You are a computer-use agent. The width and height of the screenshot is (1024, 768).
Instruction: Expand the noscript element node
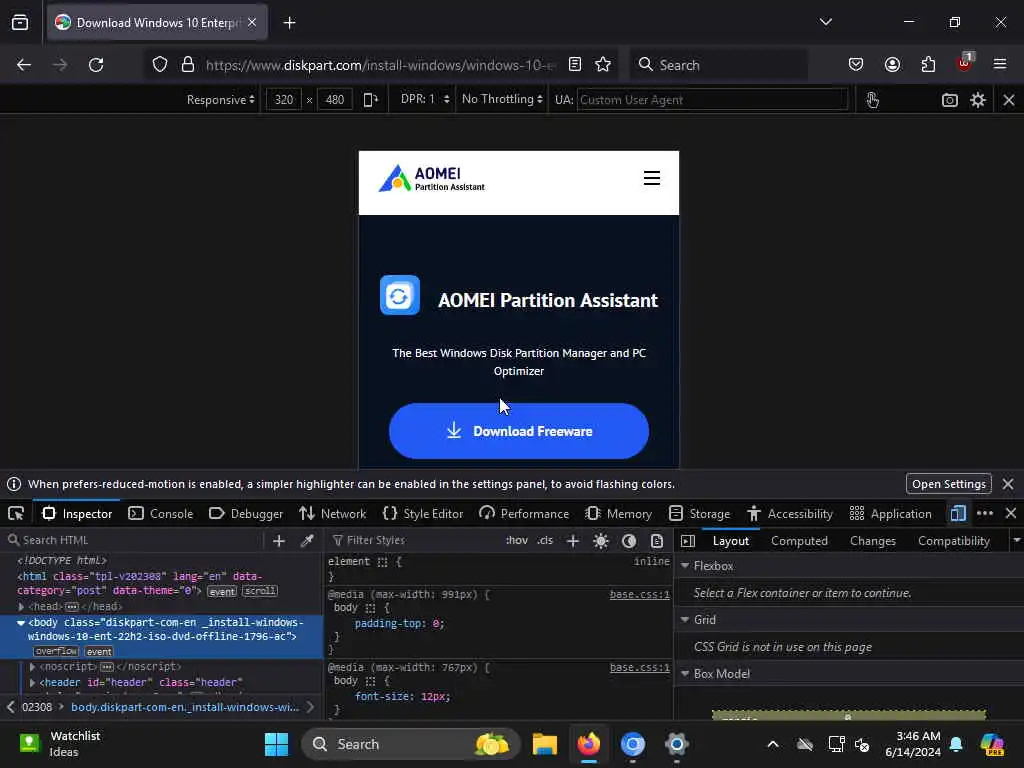(33, 667)
